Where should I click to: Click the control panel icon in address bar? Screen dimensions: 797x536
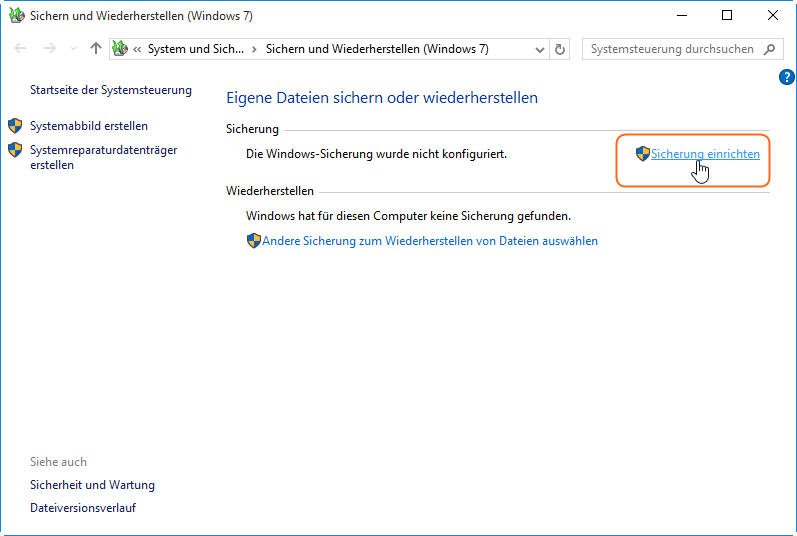coord(120,49)
